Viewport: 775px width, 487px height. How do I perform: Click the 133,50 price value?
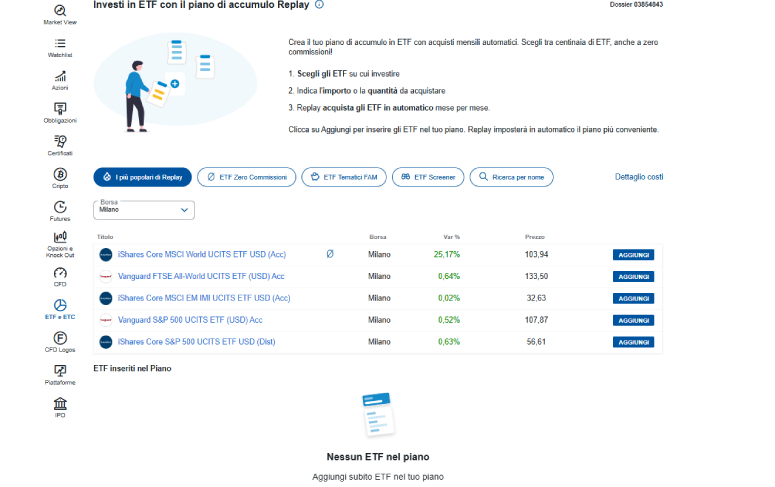pyautogui.click(x=536, y=276)
